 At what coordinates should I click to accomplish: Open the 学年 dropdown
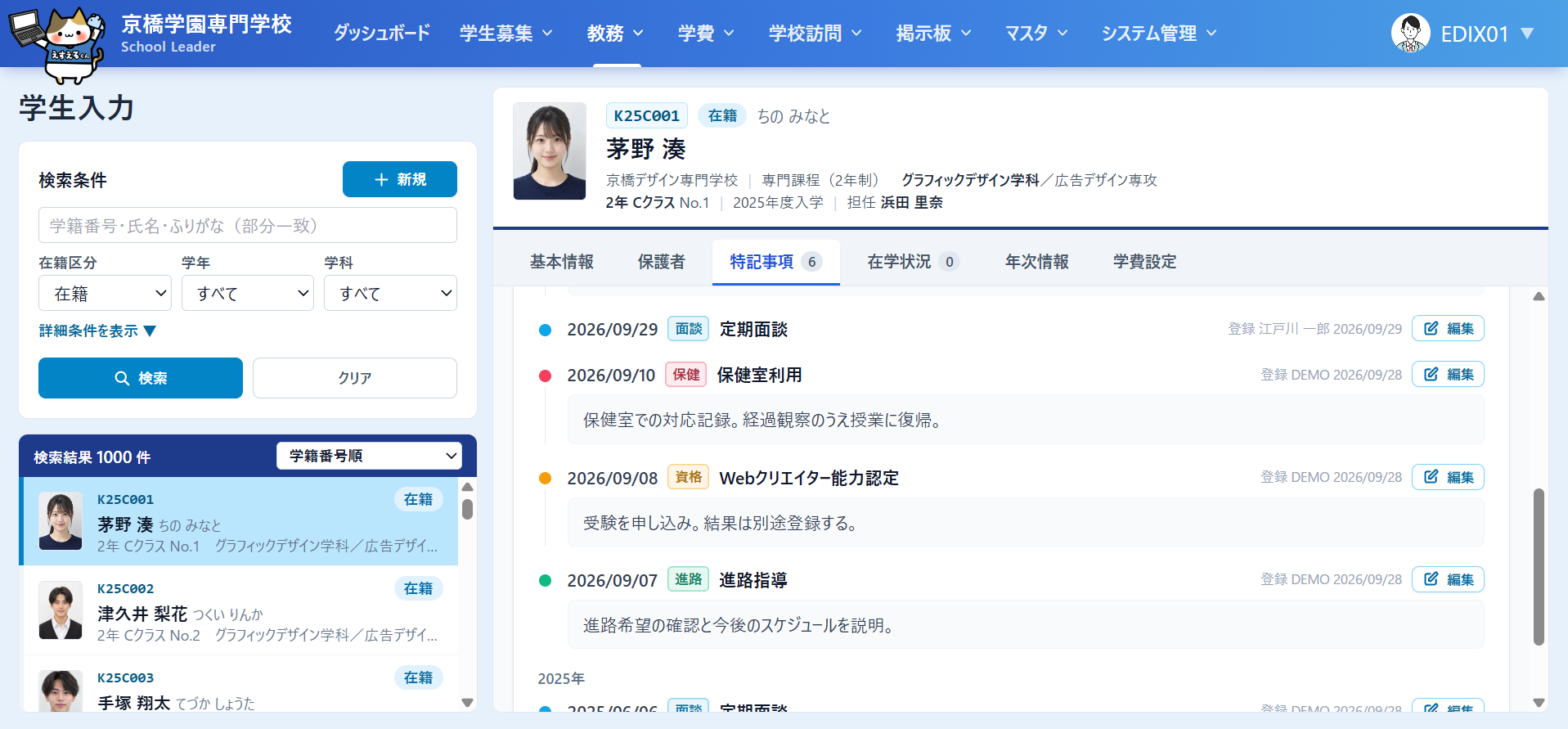248,293
